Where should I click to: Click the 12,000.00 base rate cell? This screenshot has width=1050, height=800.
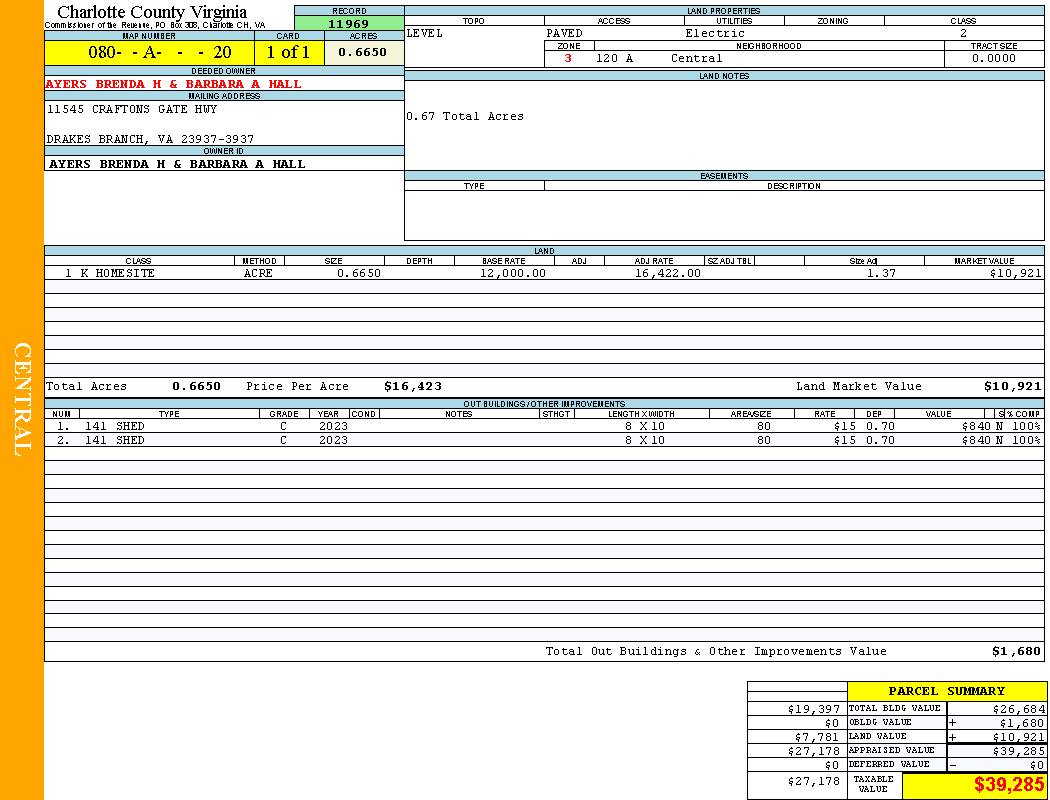coord(512,273)
